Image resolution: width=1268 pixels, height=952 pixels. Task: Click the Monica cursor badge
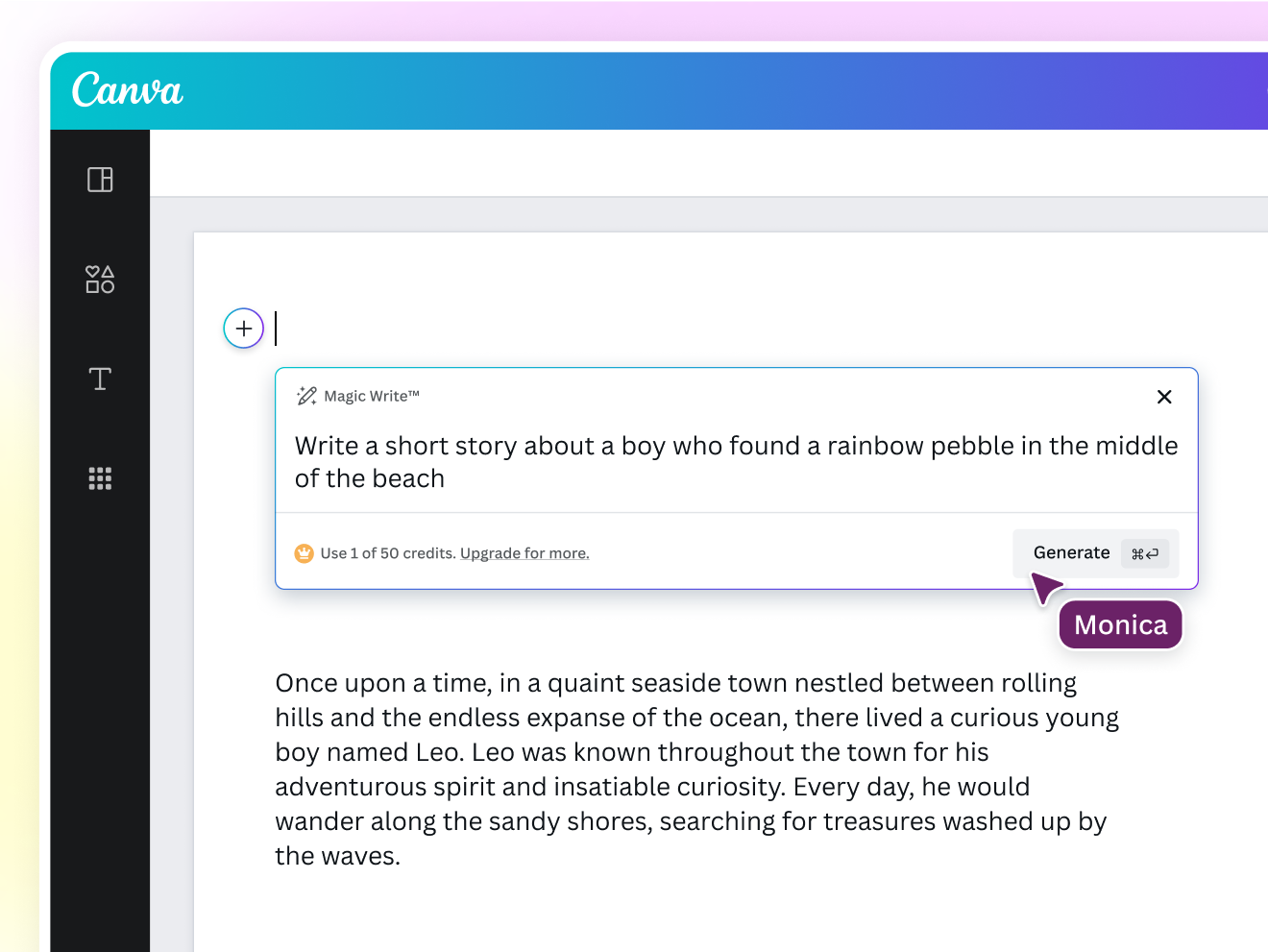pos(1120,624)
